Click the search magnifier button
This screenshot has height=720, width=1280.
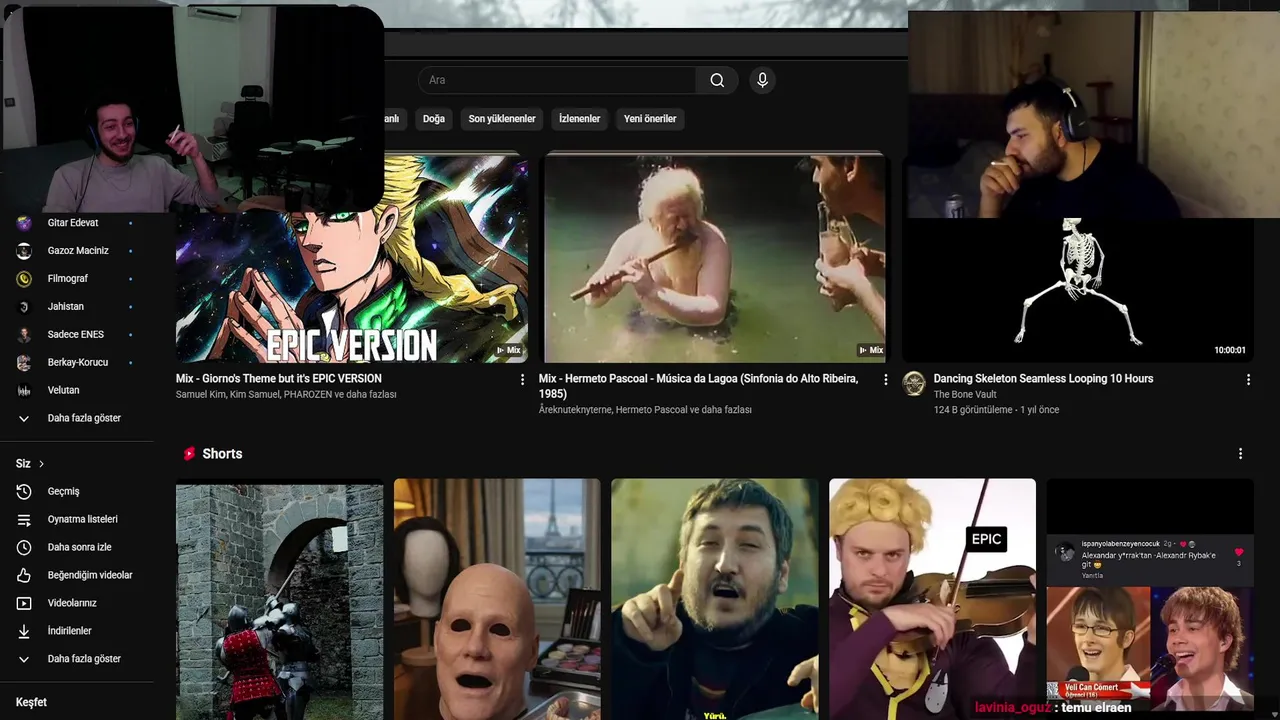(x=717, y=80)
